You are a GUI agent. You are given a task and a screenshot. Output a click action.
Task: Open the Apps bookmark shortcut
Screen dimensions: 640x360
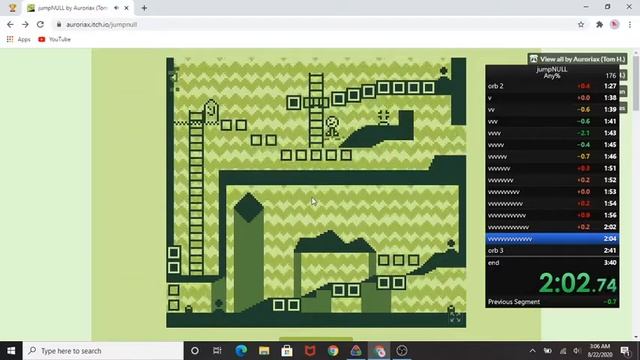point(18,40)
